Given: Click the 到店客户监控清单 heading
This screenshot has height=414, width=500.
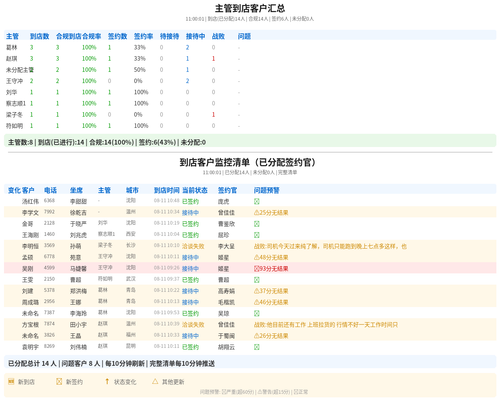Looking at the screenshot, I should [x=248, y=162].
